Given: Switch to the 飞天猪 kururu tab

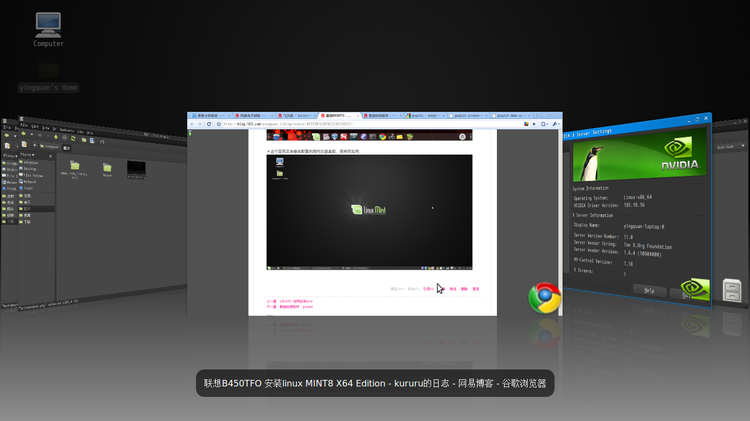Looking at the screenshot, I should click(297, 115).
